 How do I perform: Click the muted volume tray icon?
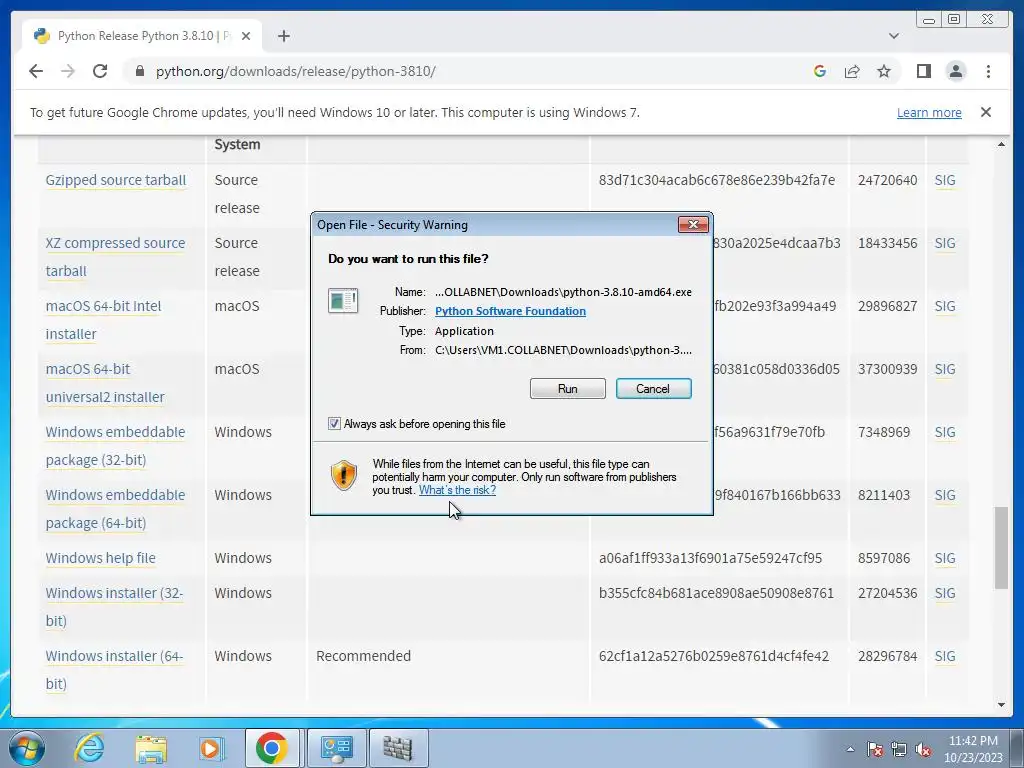[923, 749]
